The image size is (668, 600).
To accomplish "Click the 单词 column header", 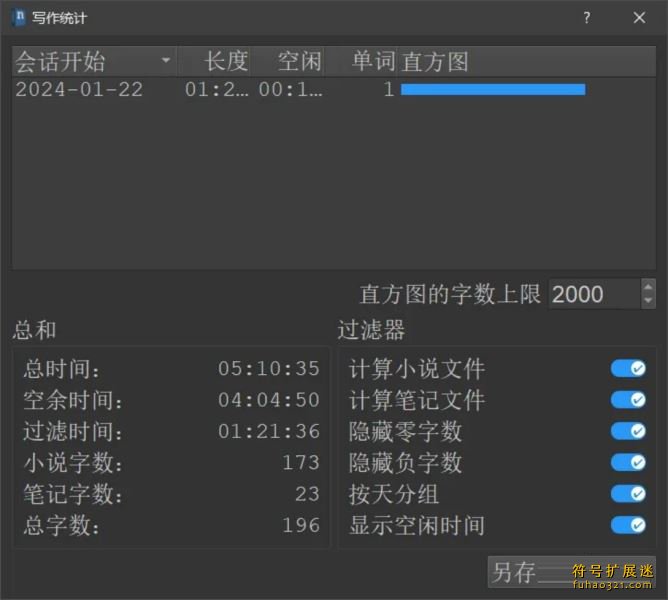I will [x=361, y=61].
